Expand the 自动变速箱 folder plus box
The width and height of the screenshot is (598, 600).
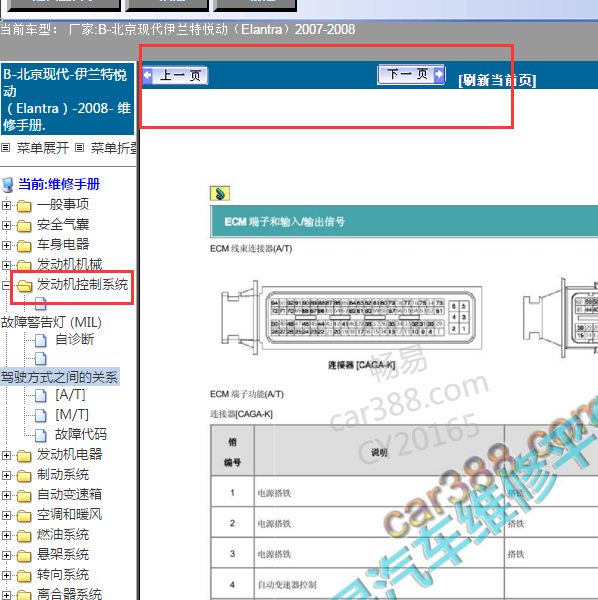tap(6, 495)
